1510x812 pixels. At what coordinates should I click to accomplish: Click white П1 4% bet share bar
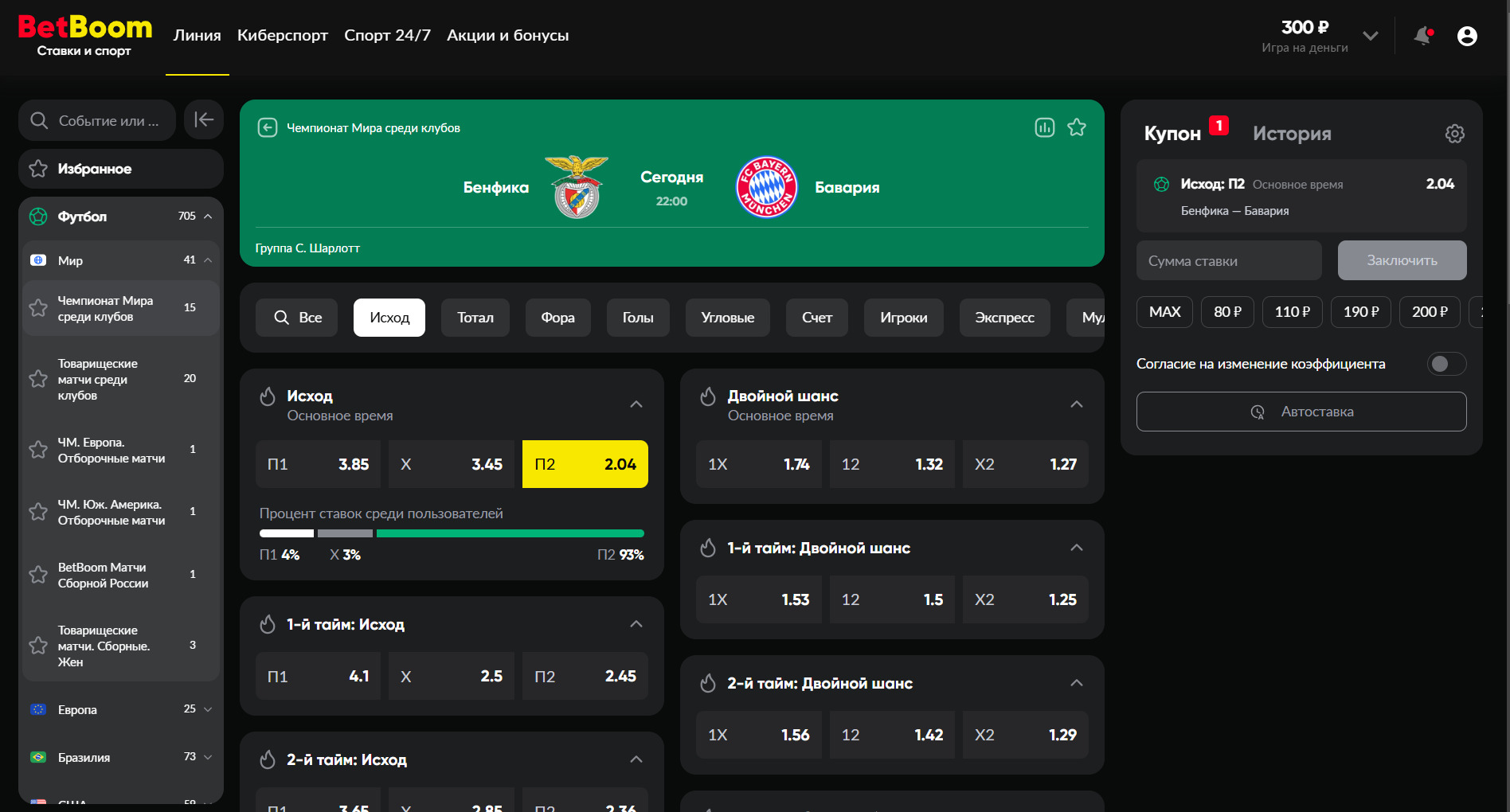[287, 533]
